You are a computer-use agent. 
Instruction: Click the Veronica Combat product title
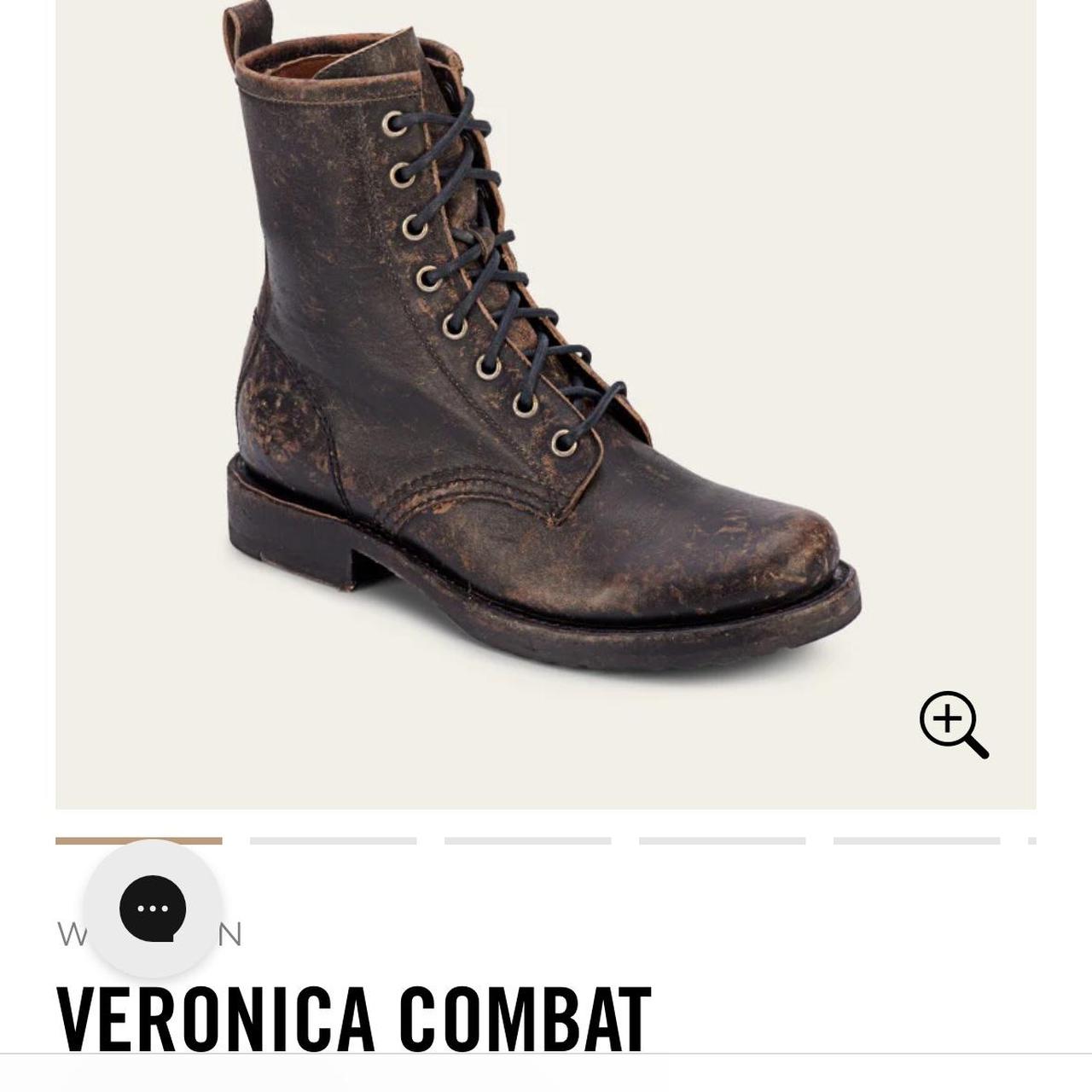tap(354, 1018)
